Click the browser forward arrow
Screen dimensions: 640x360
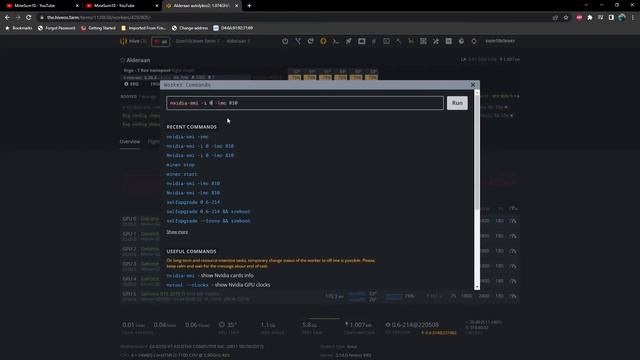[18, 18]
